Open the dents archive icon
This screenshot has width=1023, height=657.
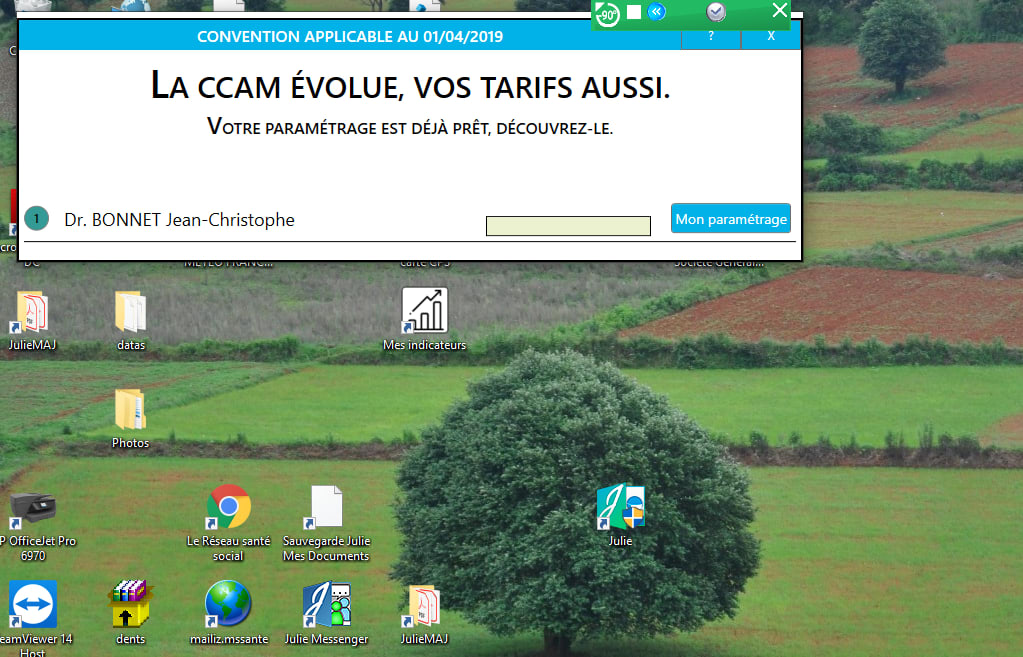point(131,605)
